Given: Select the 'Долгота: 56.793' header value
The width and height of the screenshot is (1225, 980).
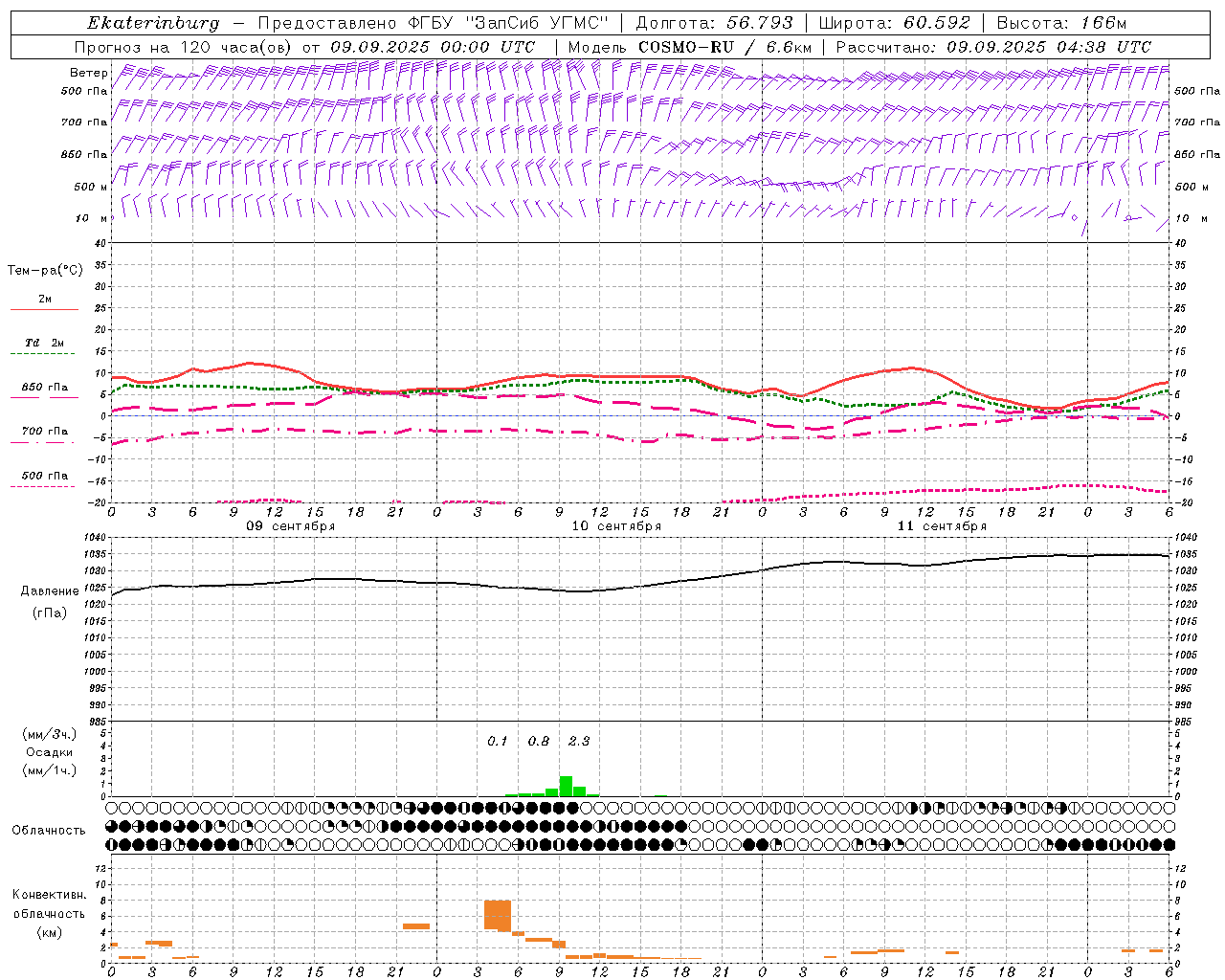Looking at the screenshot, I should tap(714, 23).
